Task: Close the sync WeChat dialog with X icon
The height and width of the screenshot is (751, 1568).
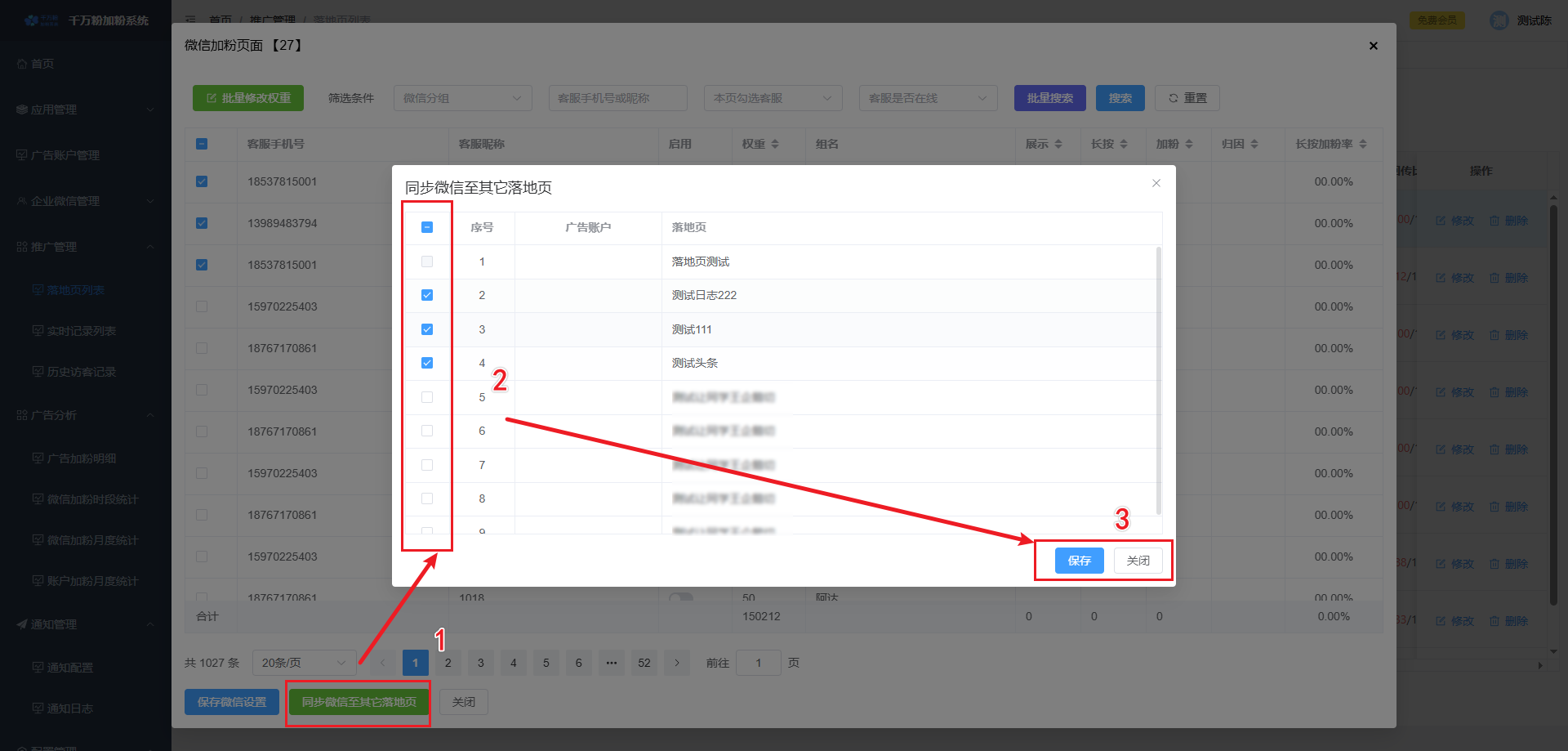Action: [x=1156, y=183]
